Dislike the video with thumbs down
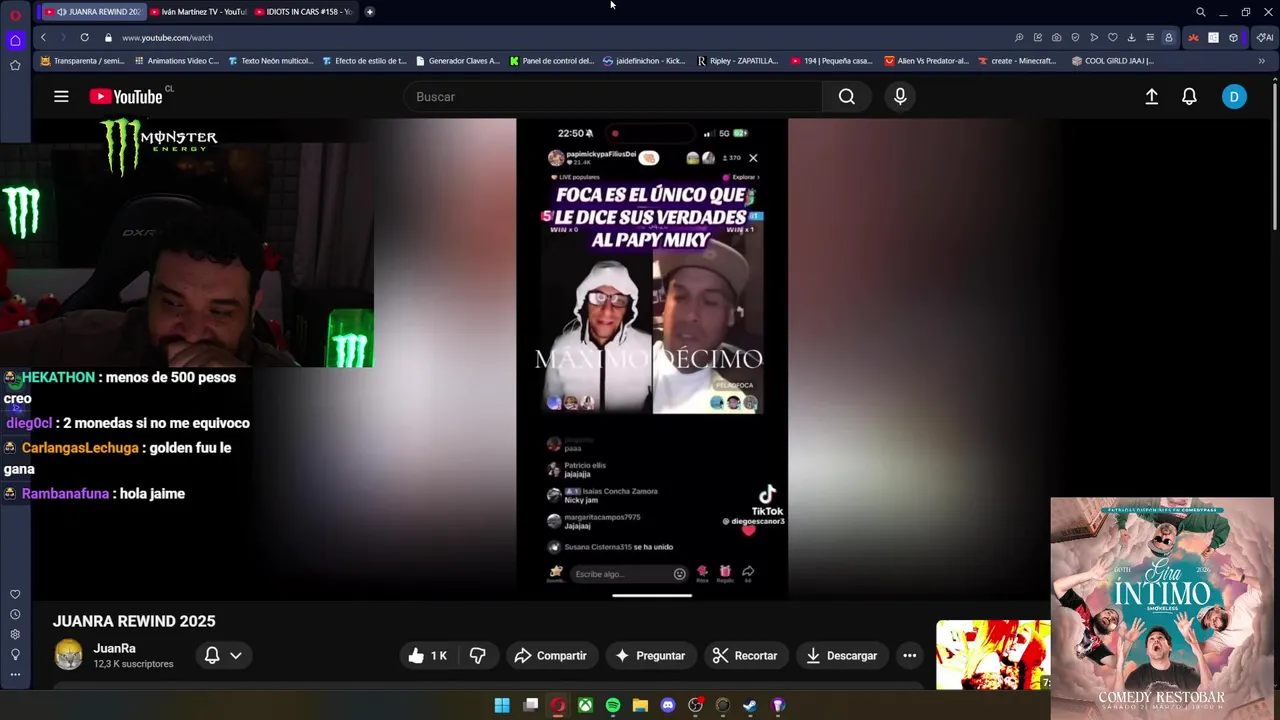The width and height of the screenshot is (1280, 720). pos(478,656)
